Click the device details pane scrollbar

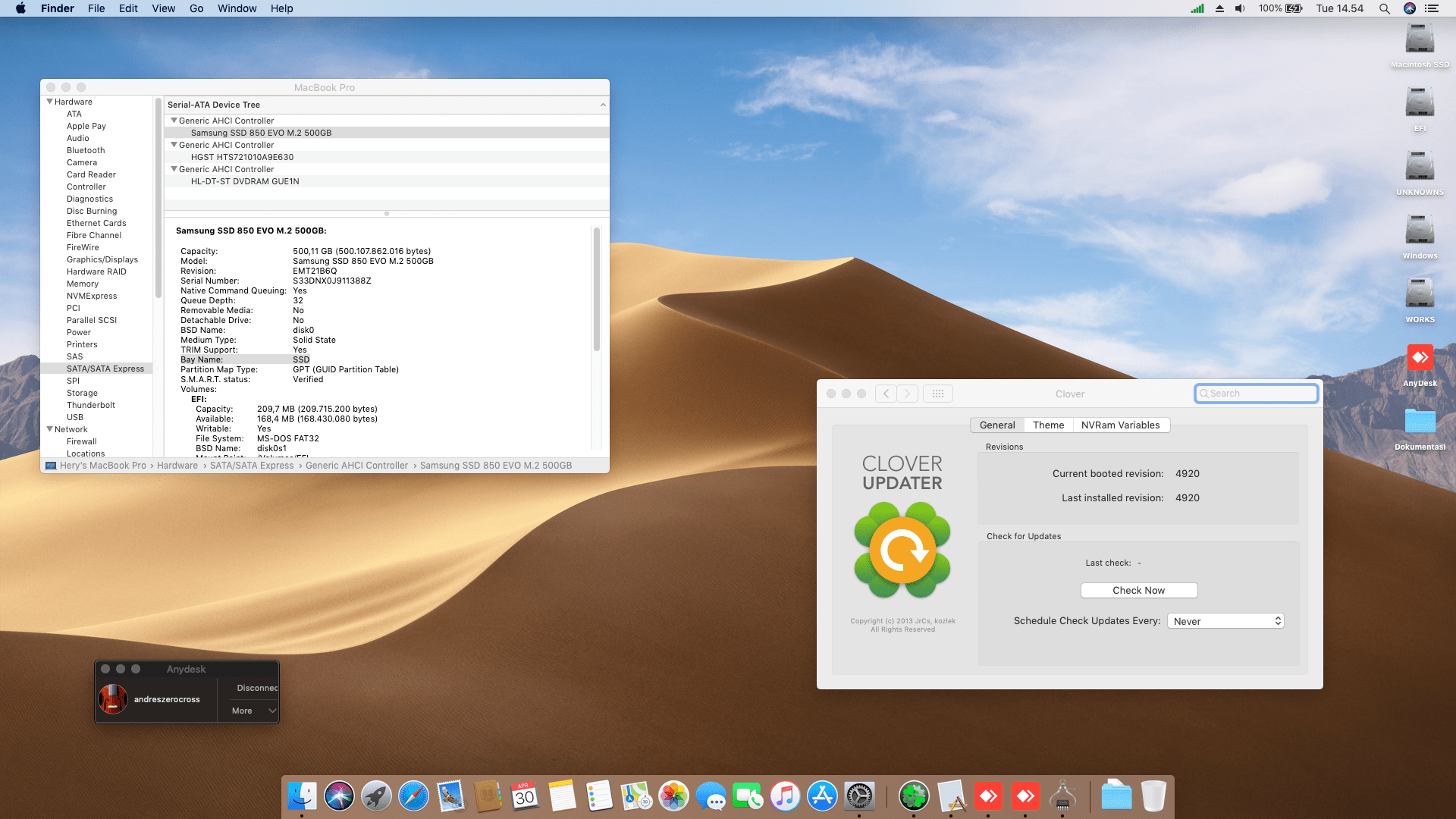[597, 290]
